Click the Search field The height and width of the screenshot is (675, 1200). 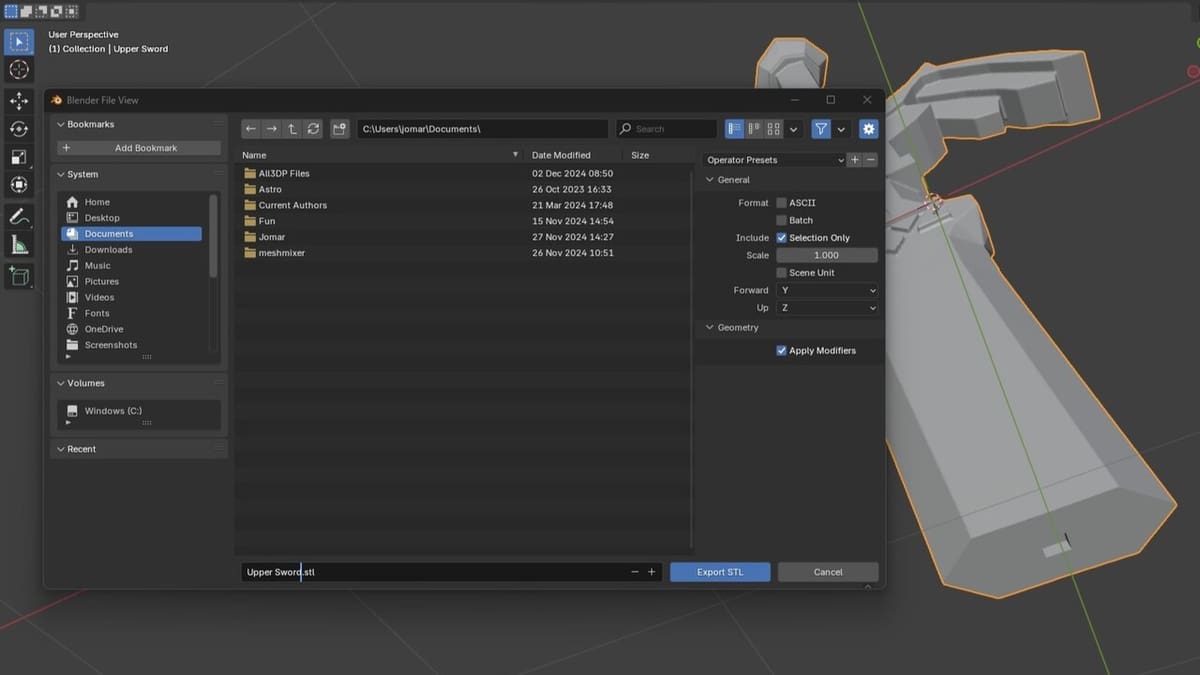tap(666, 129)
